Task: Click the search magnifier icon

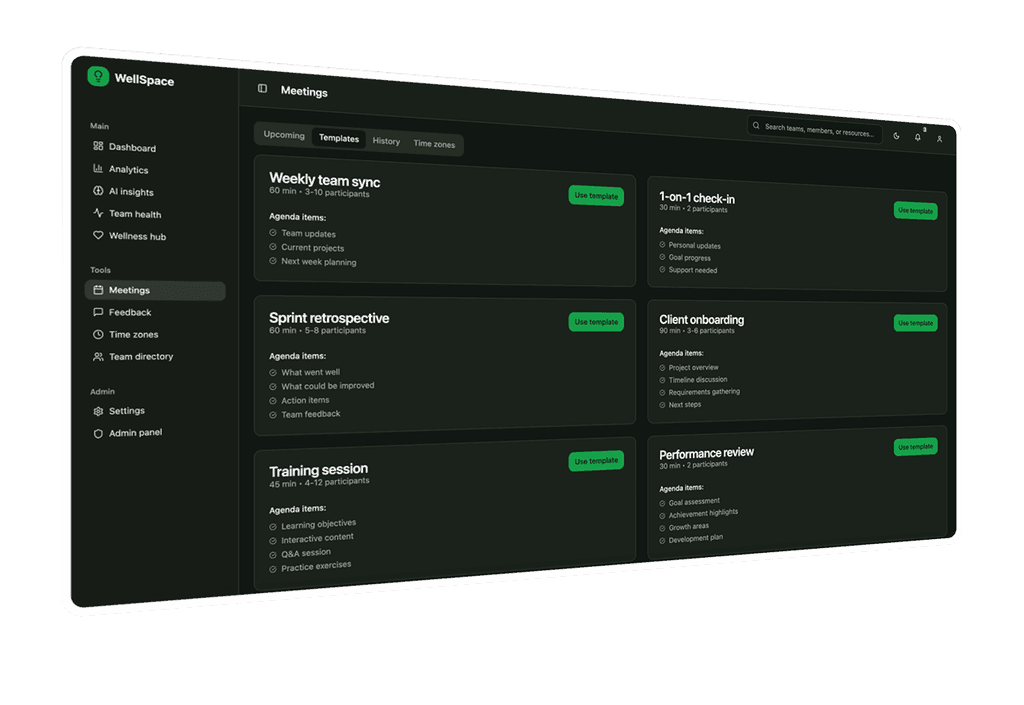Action: (756, 125)
